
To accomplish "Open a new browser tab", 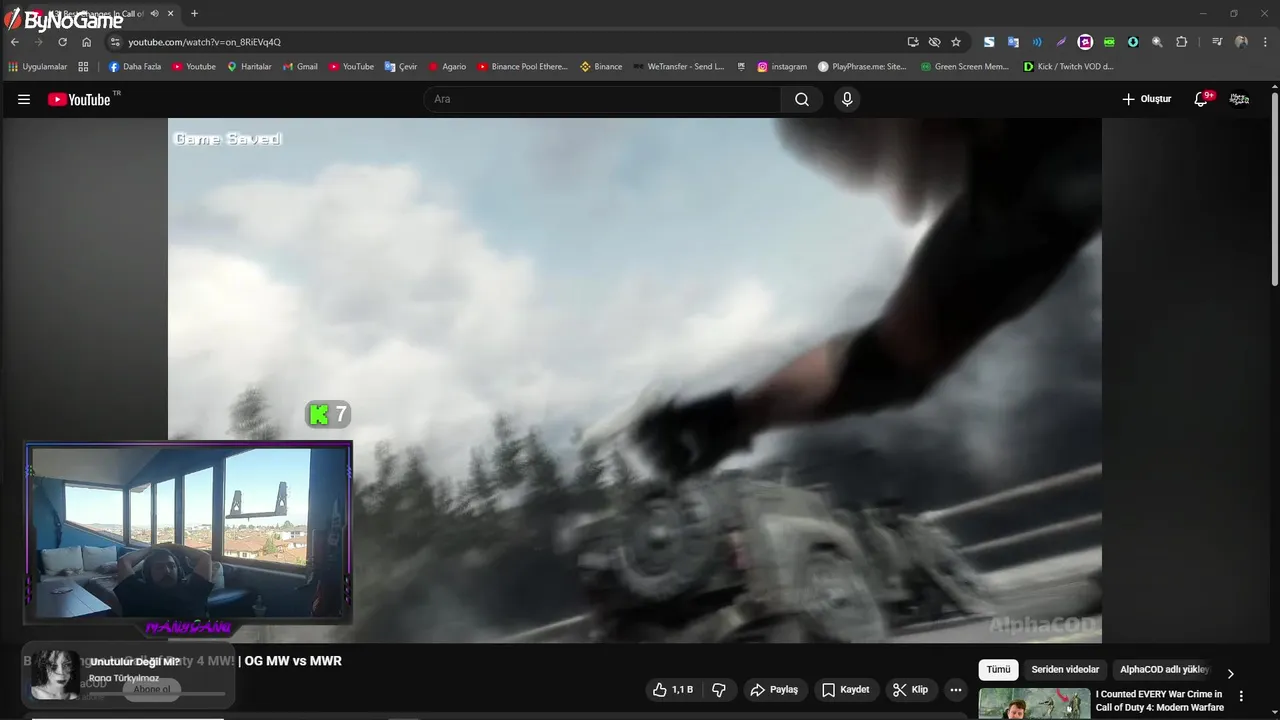I will coord(194,13).
